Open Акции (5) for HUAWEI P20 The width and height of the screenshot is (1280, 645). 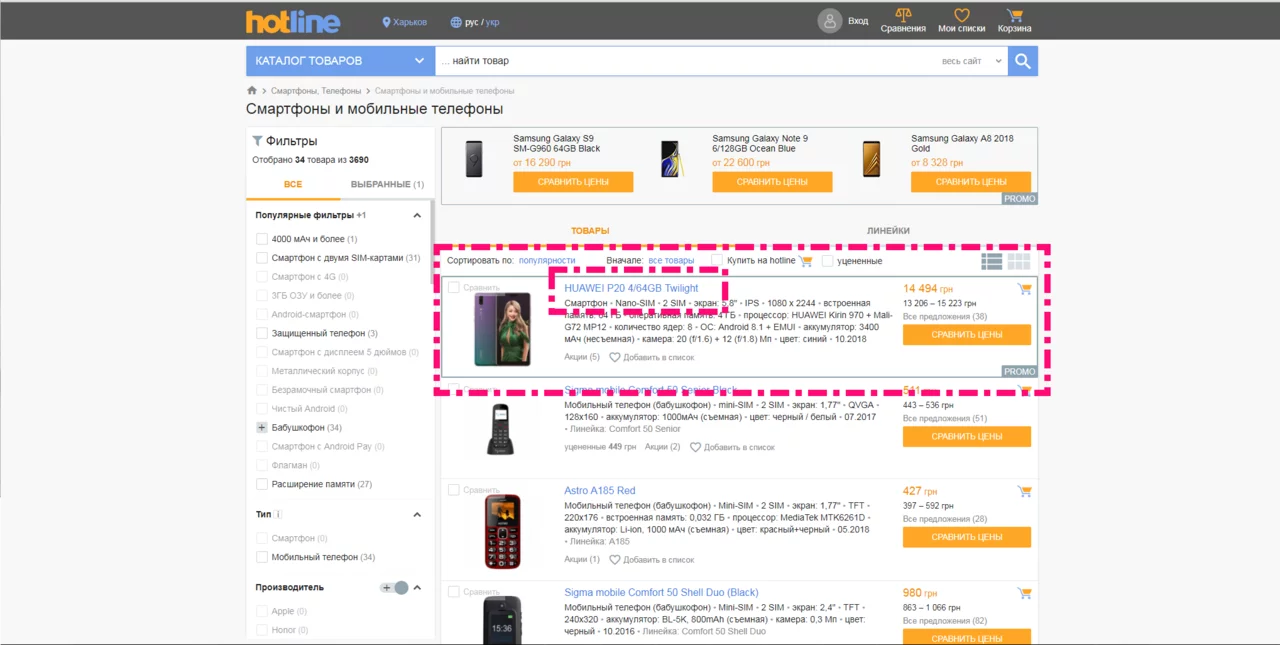coord(582,357)
